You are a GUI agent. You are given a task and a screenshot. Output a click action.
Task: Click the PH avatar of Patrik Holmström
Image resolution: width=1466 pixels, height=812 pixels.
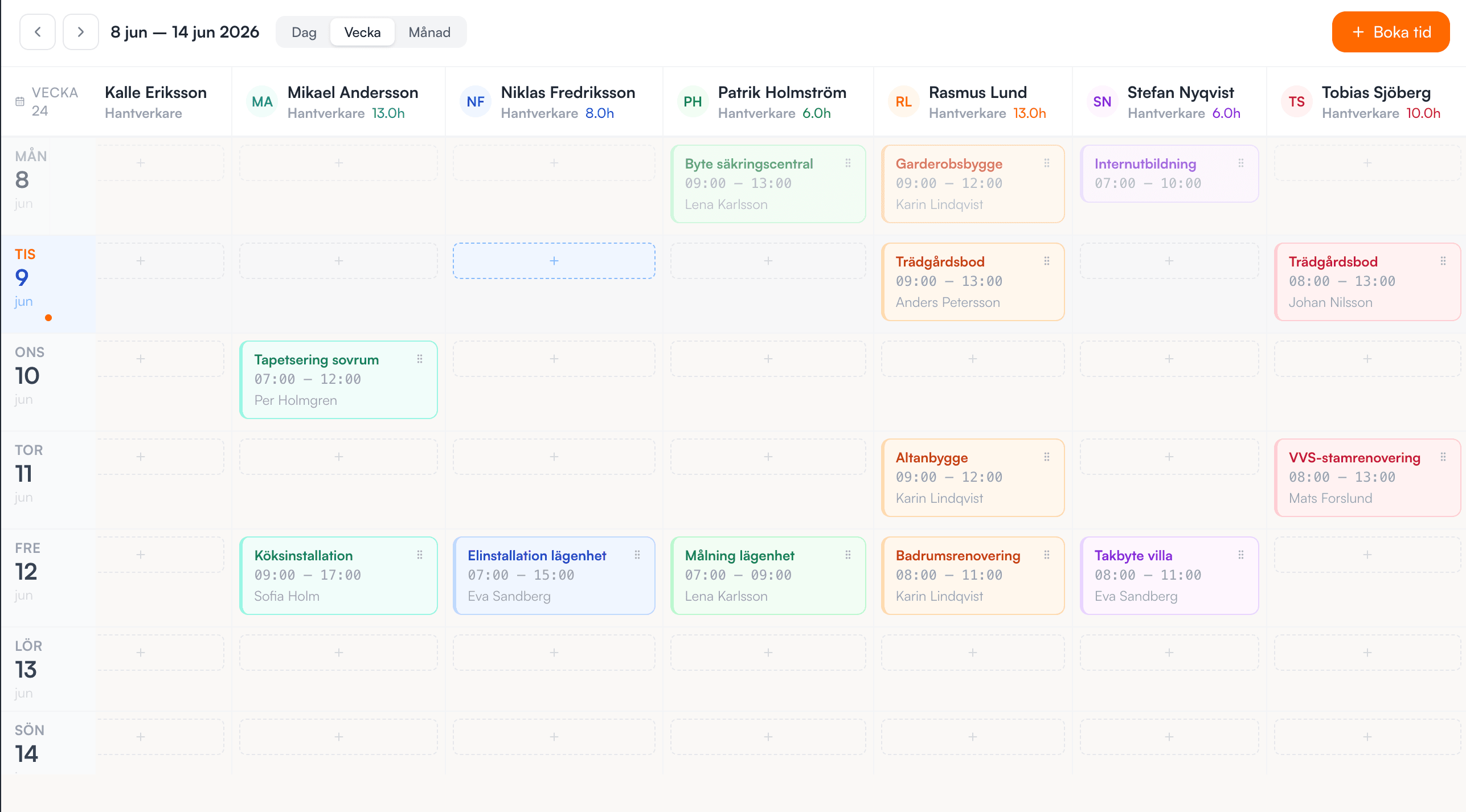pos(693,101)
